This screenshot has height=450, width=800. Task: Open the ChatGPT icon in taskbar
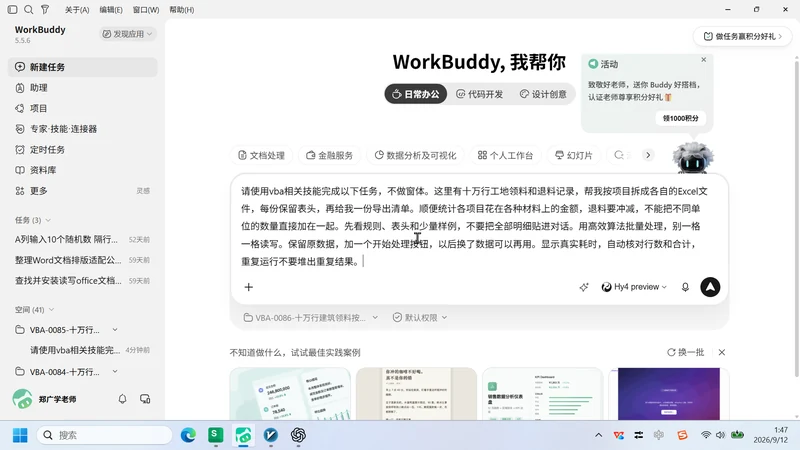click(298, 435)
